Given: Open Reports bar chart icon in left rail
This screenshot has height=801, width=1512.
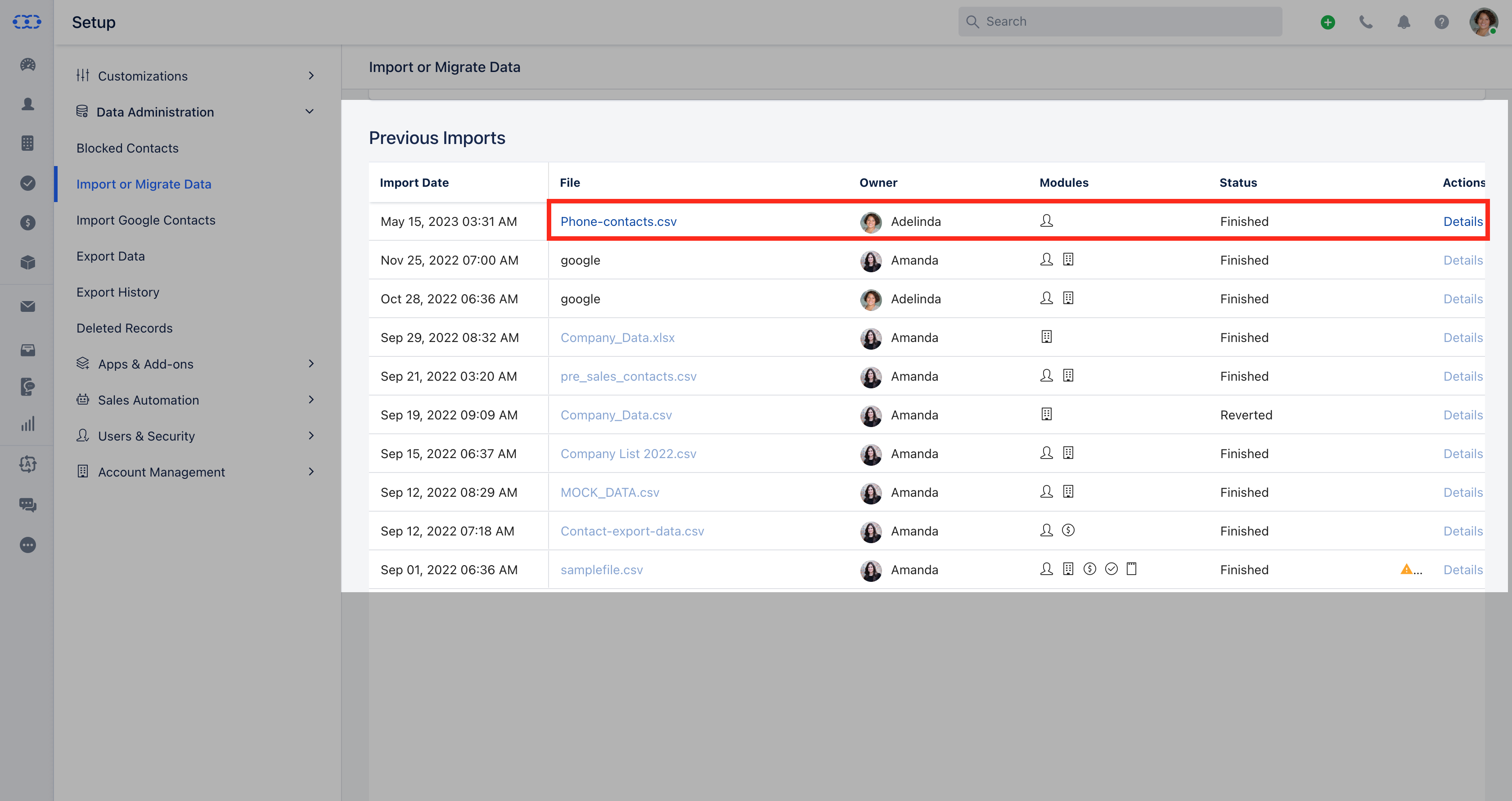Looking at the screenshot, I should click(x=27, y=424).
